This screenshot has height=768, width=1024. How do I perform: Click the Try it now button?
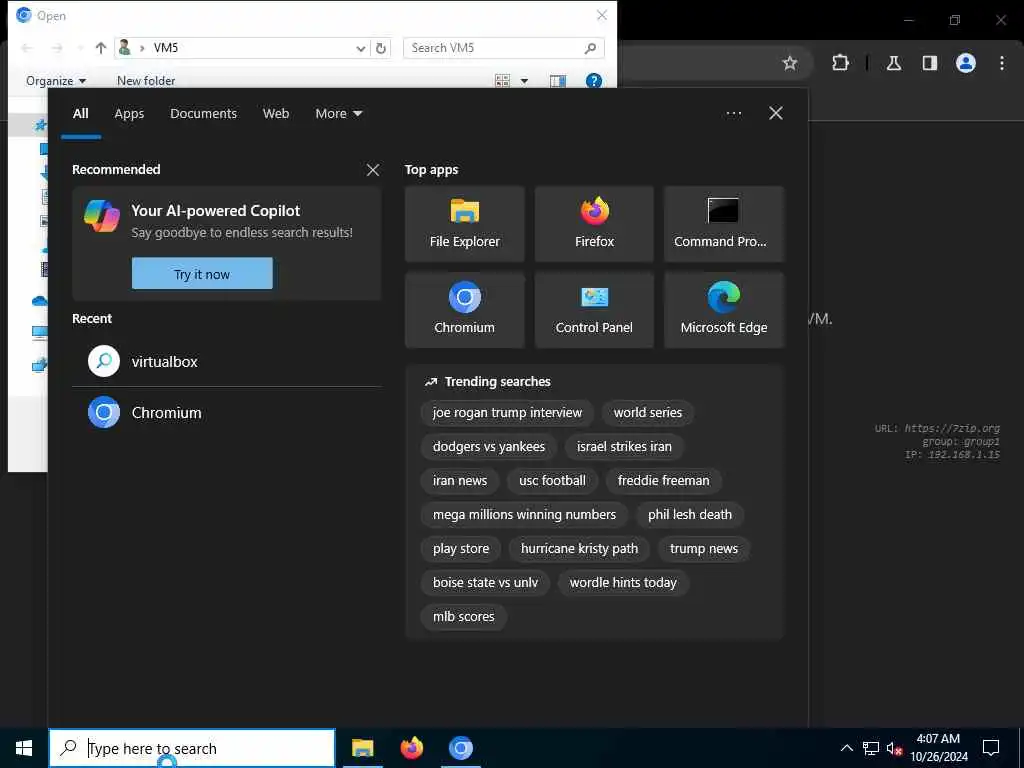click(x=202, y=274)
